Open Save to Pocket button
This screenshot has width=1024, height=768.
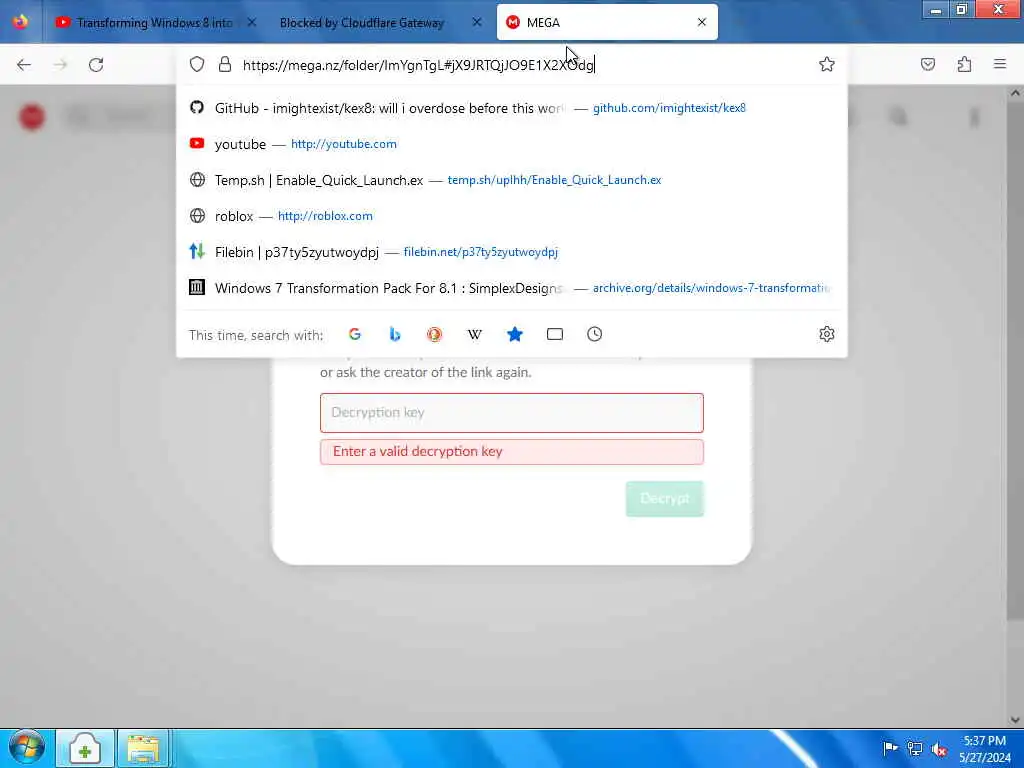(928, 64)
